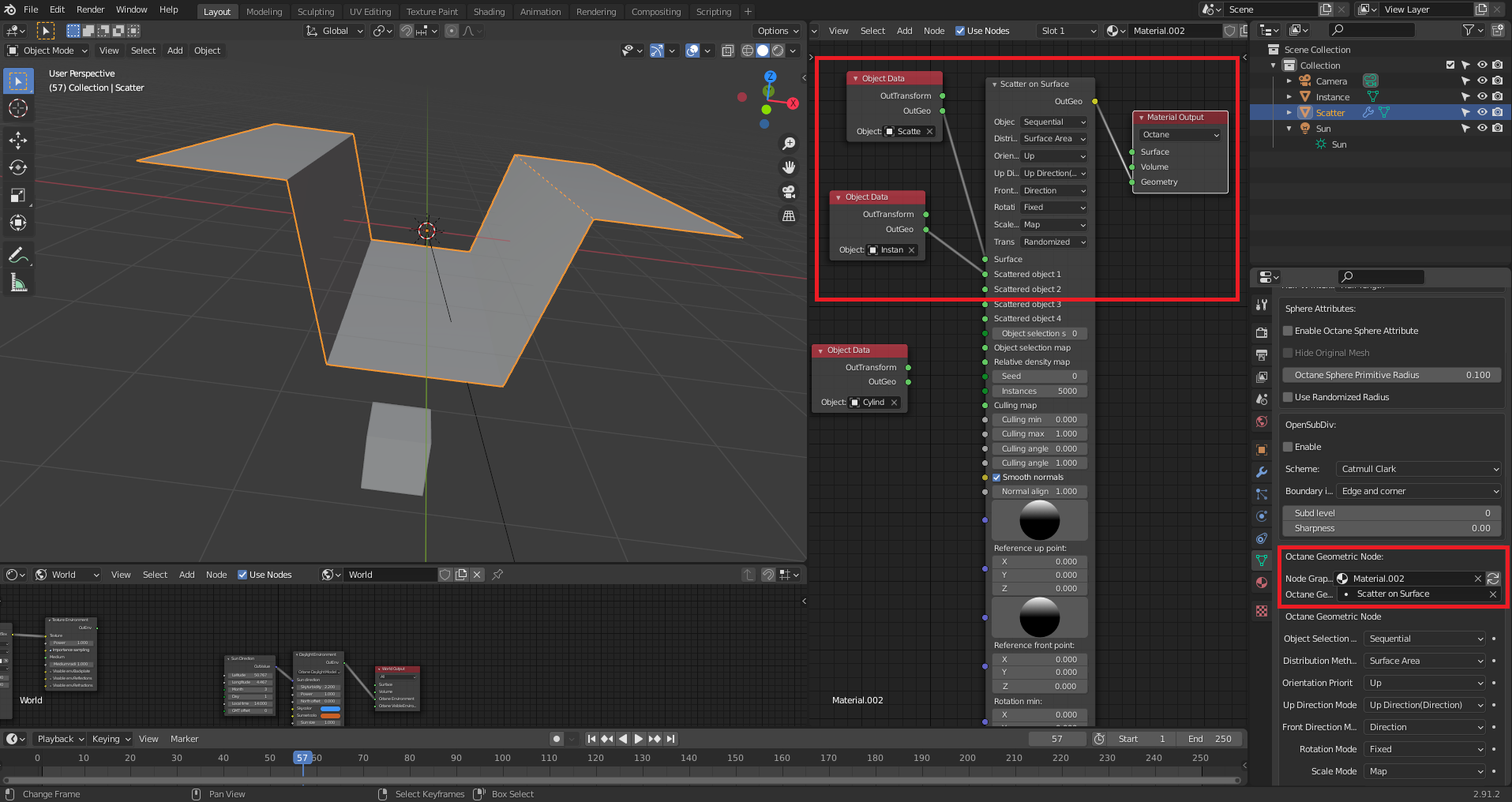Click the current frame field showing 57
Image resolution: width=1512 pixels, height=802 pixels.
pyautogui.click(x=1057, y=739)
